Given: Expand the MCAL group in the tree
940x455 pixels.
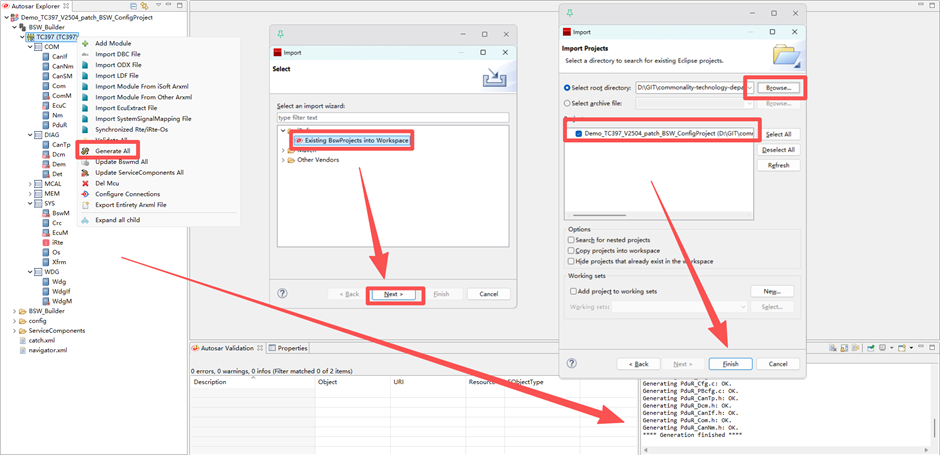Looking at the screenshot, I should click(29, 184).
